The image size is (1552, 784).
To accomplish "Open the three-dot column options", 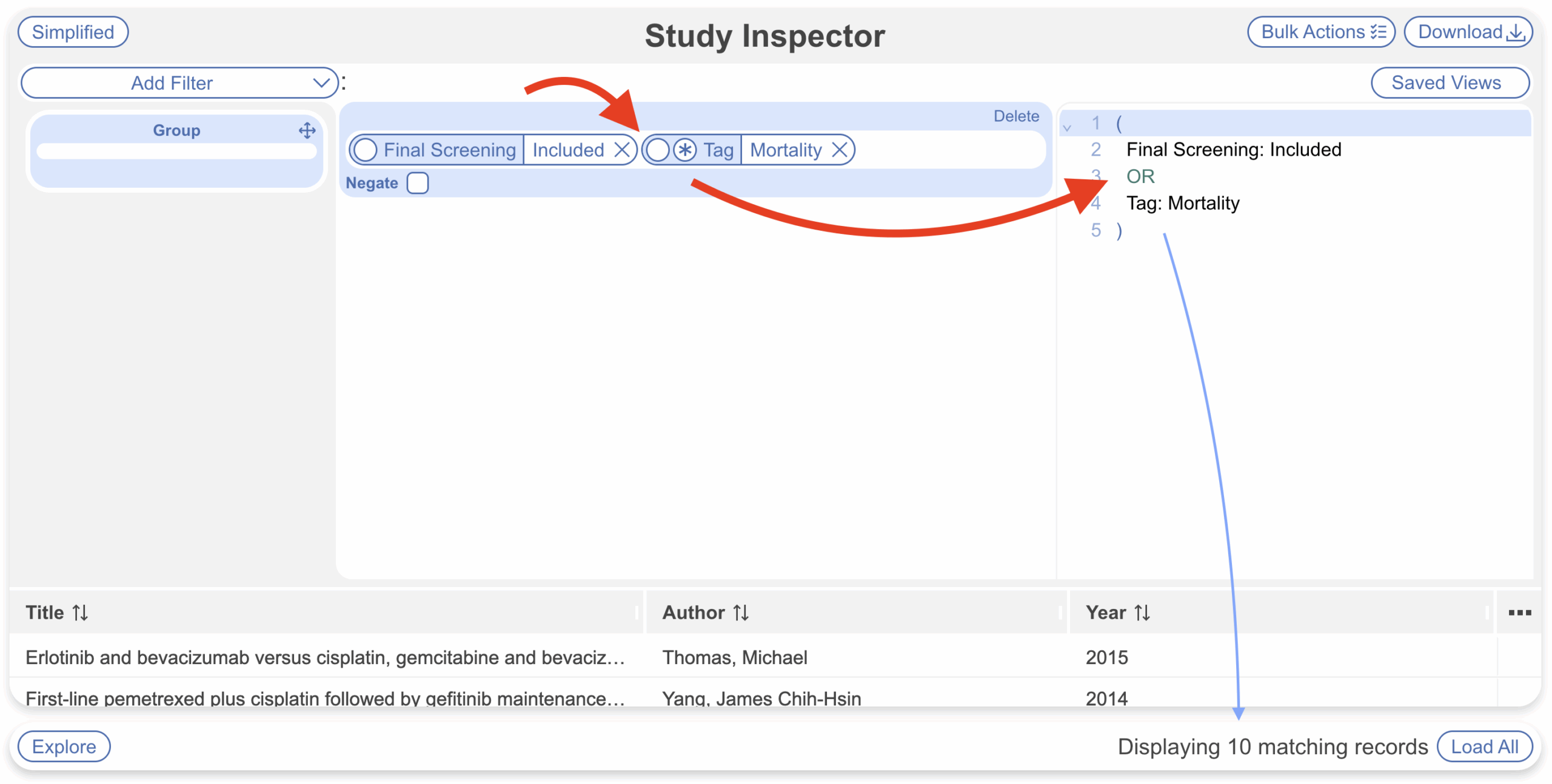I will 1519,613.
